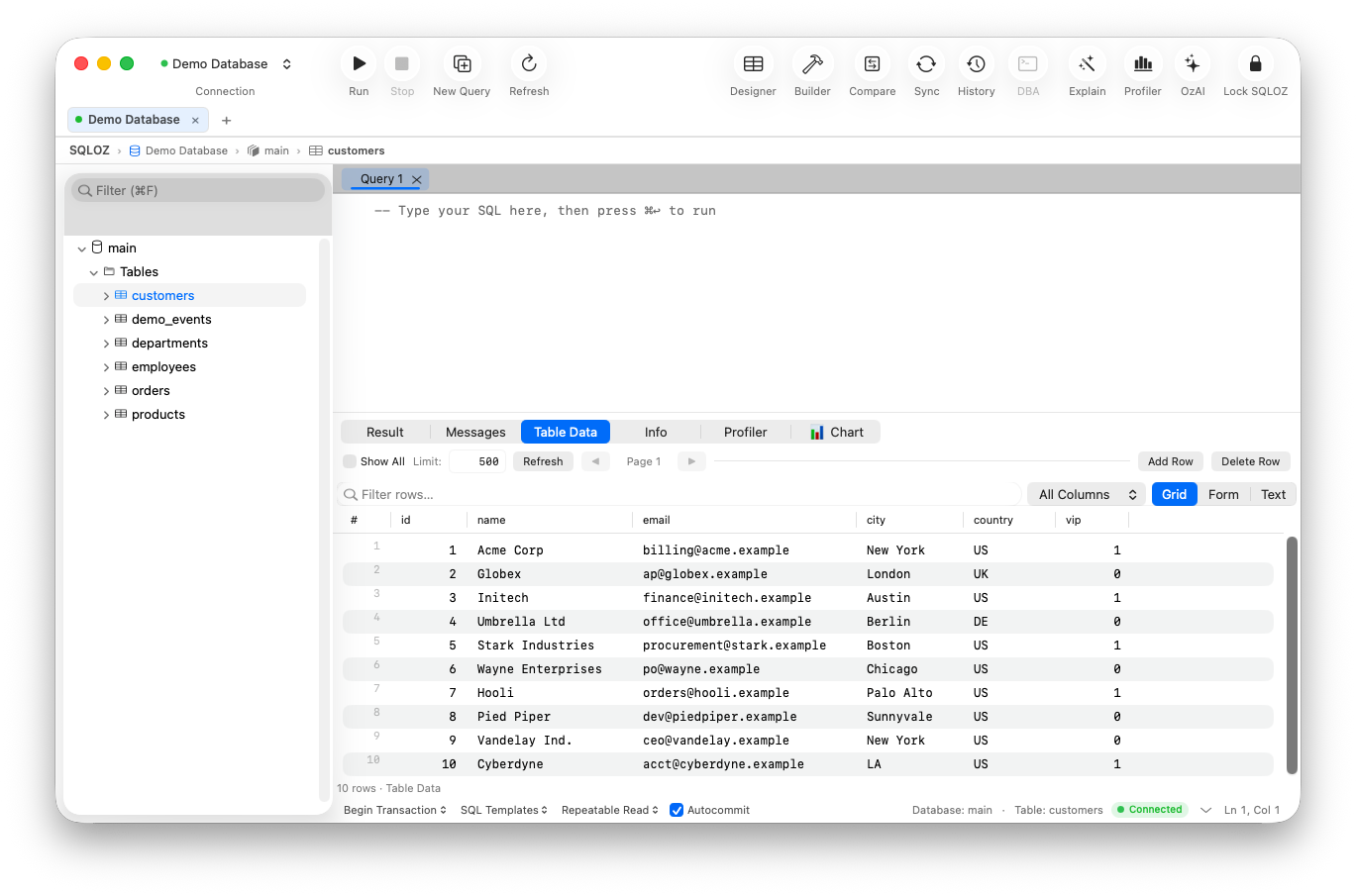Click the main schema breadcrumb

point(267,150)
